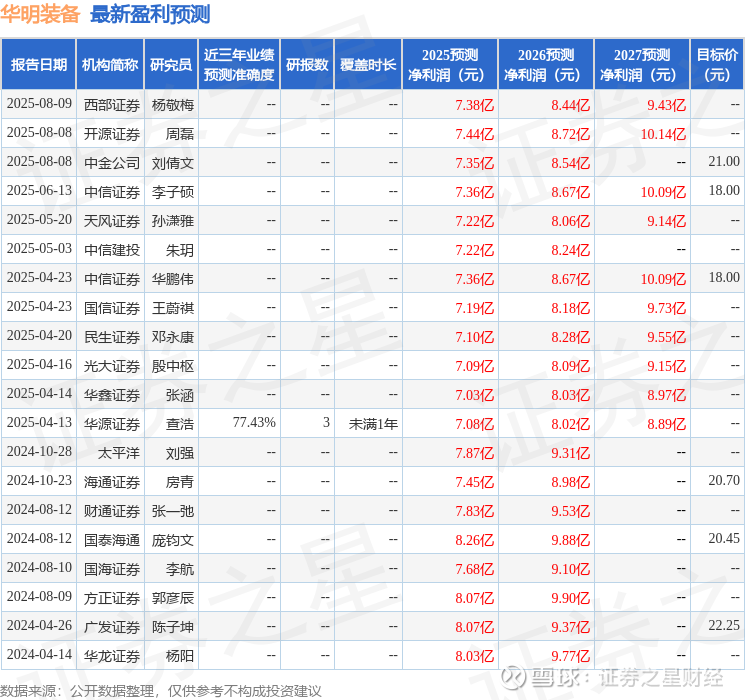Select the 2026预测净利润 column header
The image size is (745, 700).
546,65
